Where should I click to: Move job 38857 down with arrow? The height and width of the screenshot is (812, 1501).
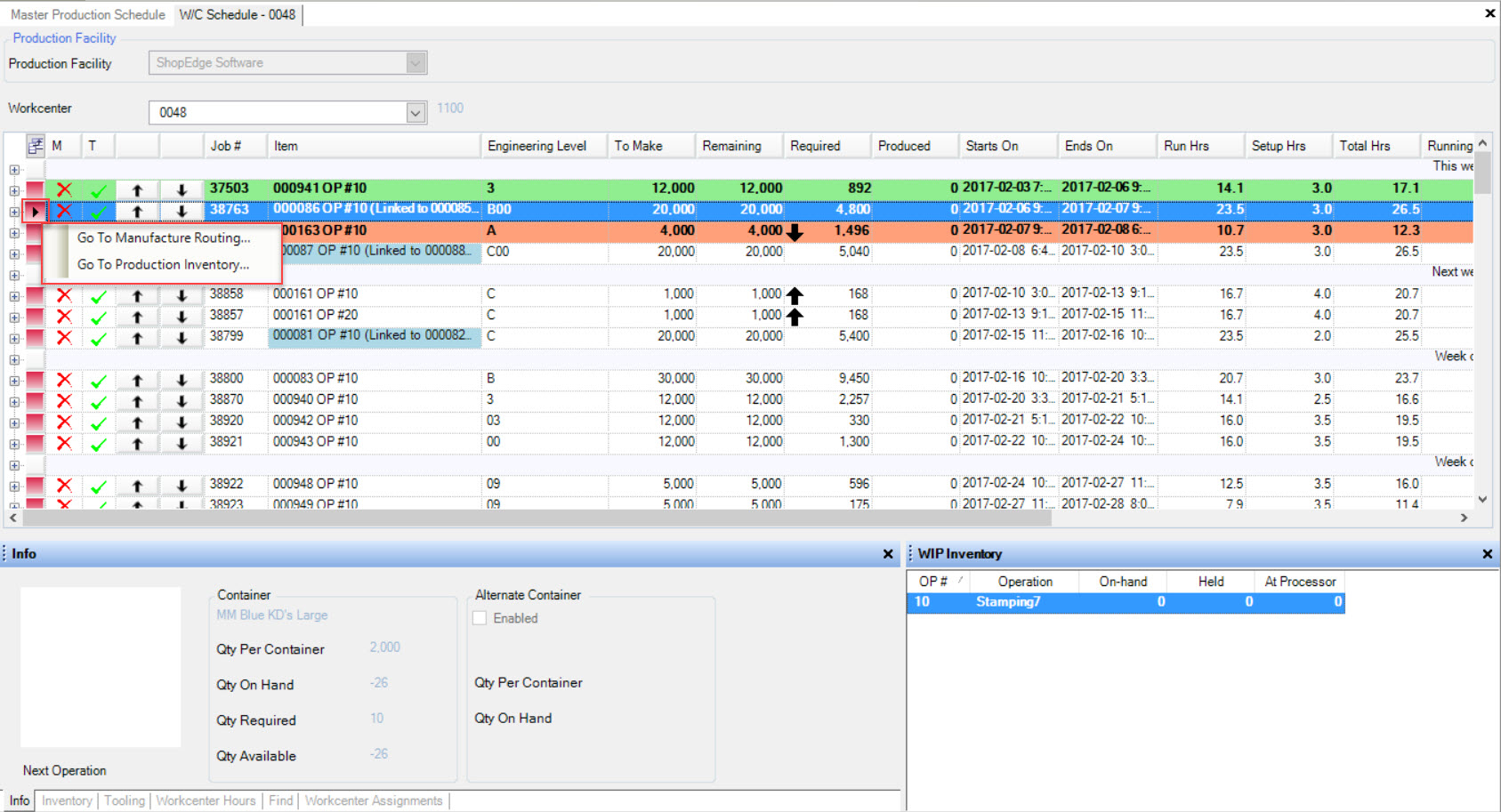pos(182,317)
